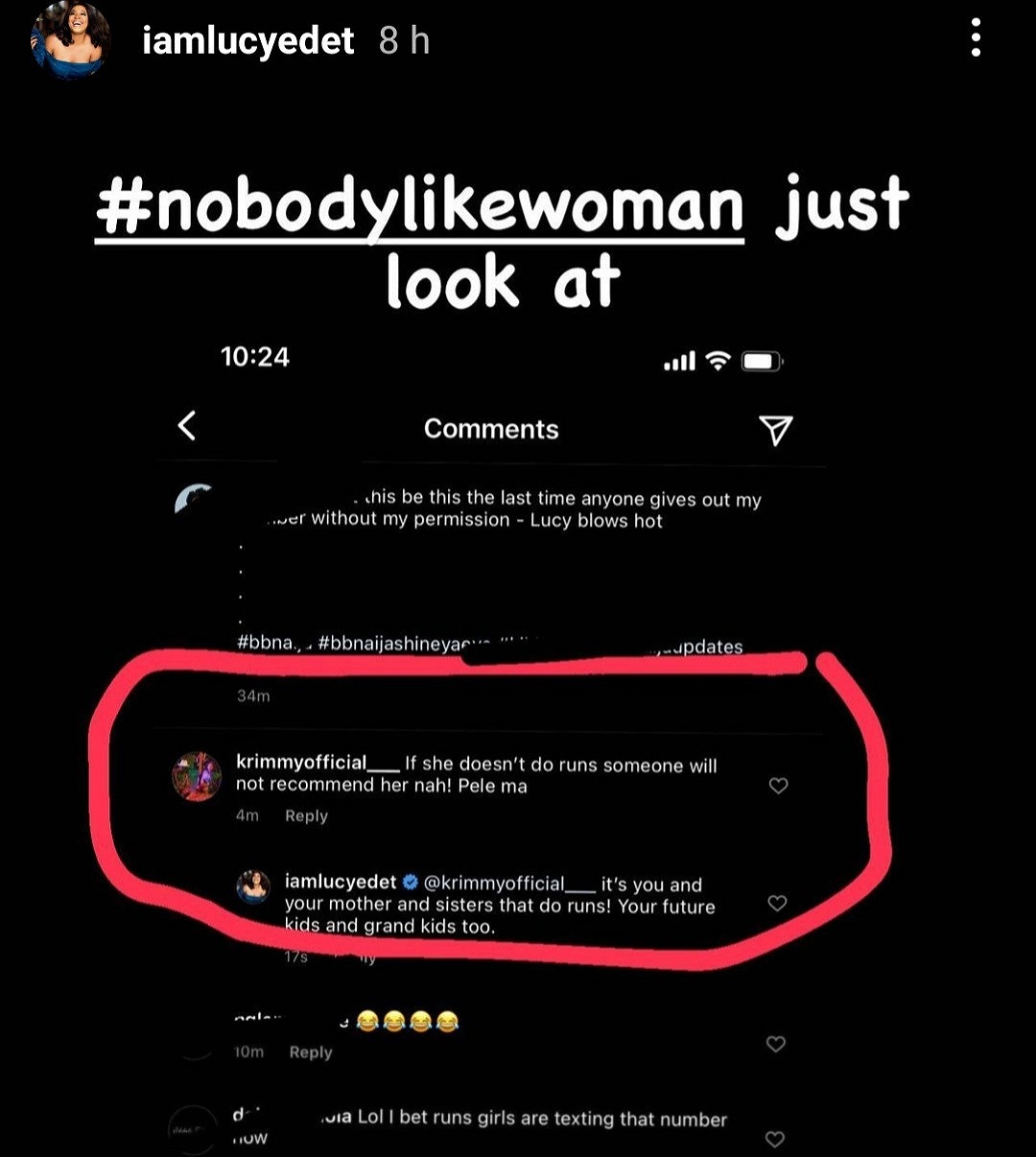Reply to the krimmyofficial comment
This screenshot has height=1157, width=1036.
tap(307, 815)
